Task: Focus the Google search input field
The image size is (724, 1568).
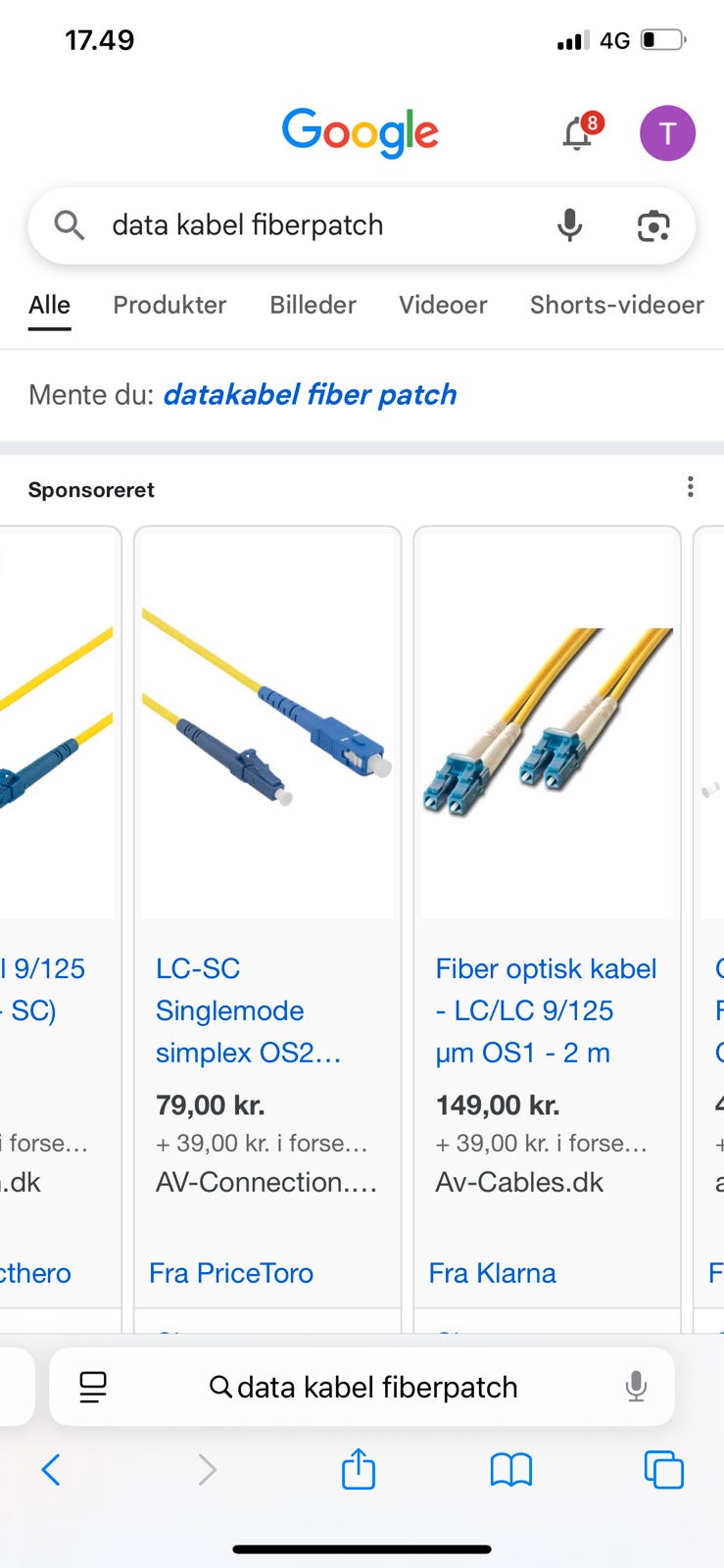Action: [x=314, y=225]
